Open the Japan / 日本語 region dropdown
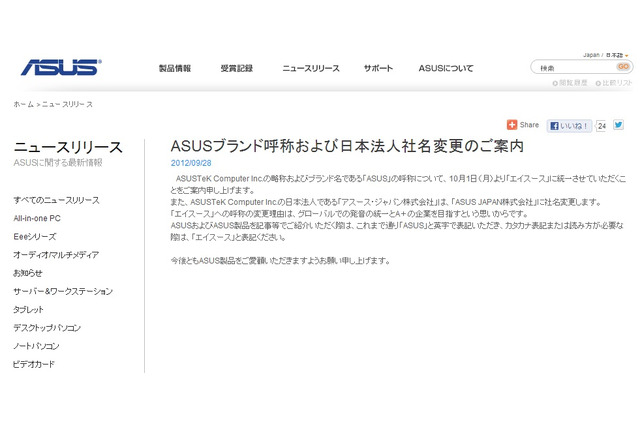 [x=605, y=55]
